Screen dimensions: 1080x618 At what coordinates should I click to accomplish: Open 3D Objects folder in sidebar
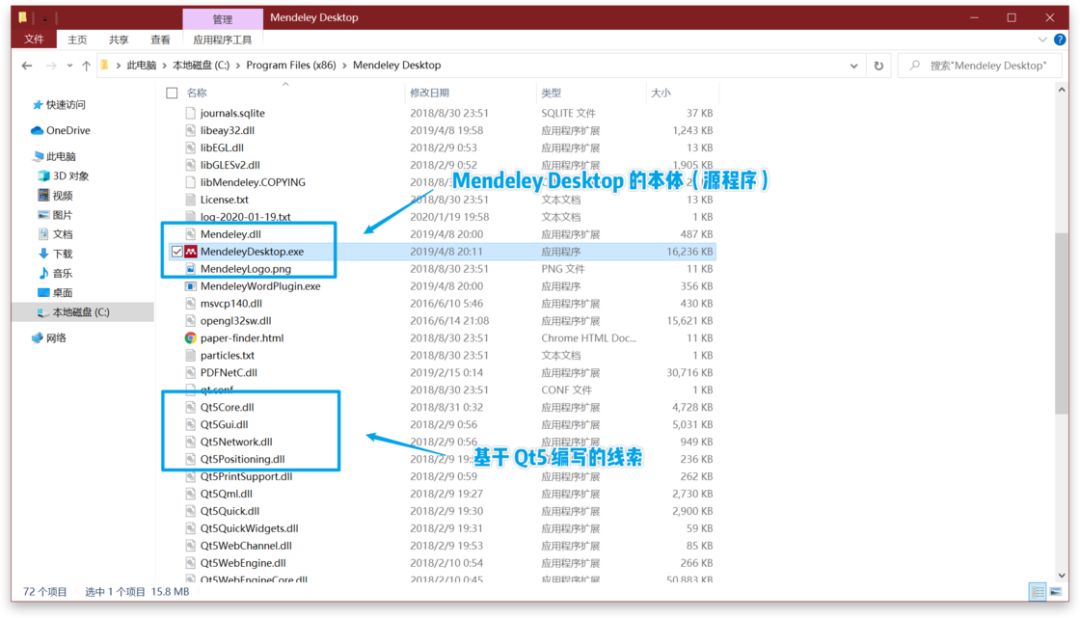[x=63, y=176]
